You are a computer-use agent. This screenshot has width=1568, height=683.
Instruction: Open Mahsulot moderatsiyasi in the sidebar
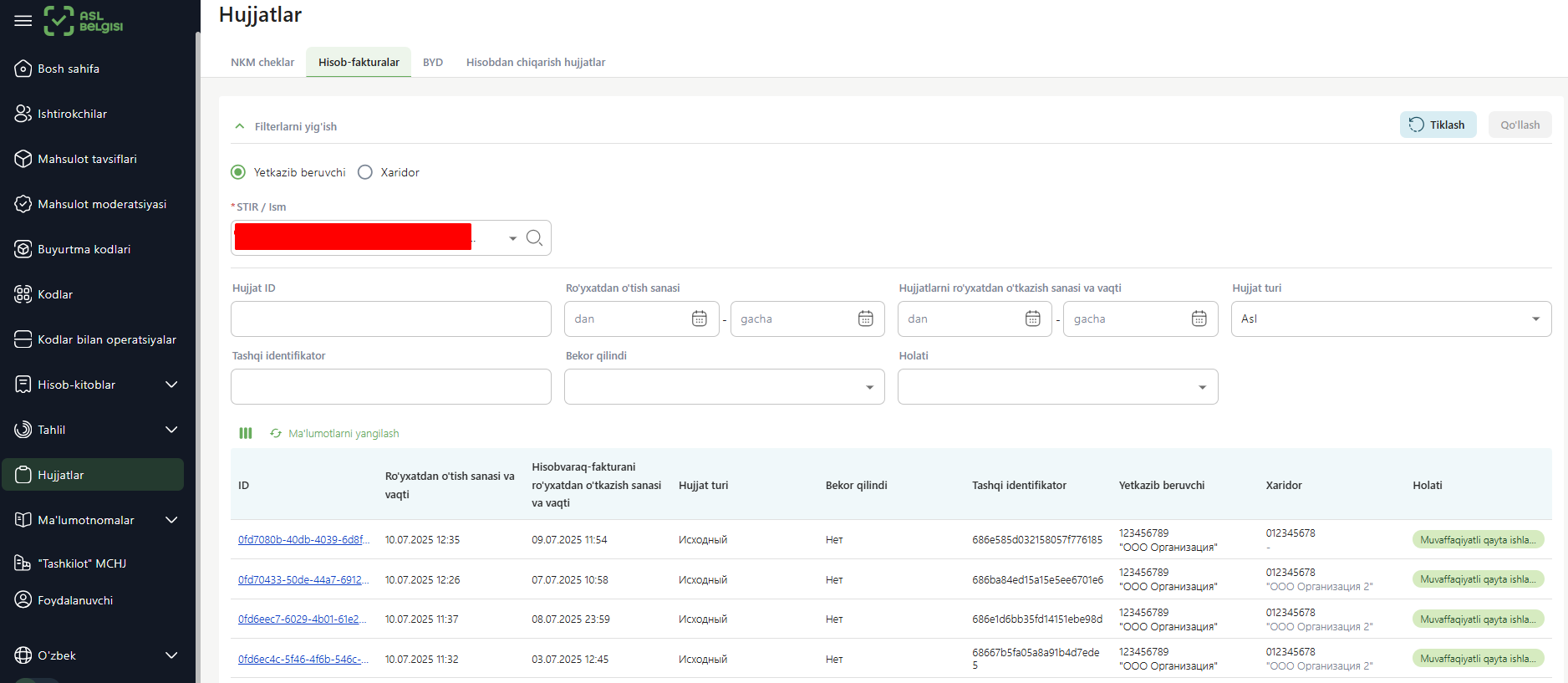point(101,204)
